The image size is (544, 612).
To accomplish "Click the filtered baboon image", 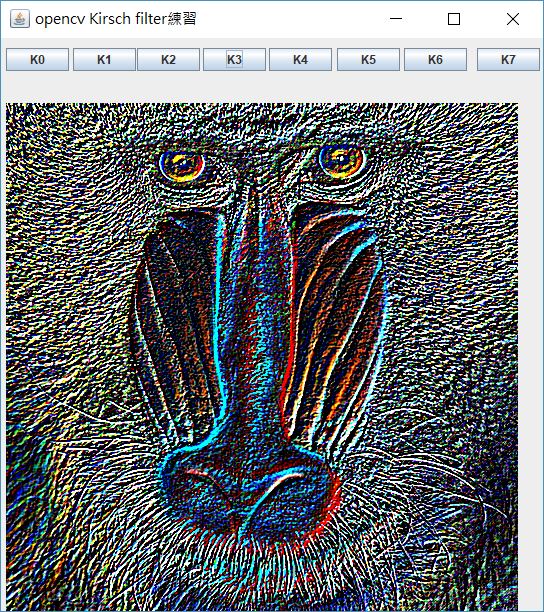I will 262,357.
